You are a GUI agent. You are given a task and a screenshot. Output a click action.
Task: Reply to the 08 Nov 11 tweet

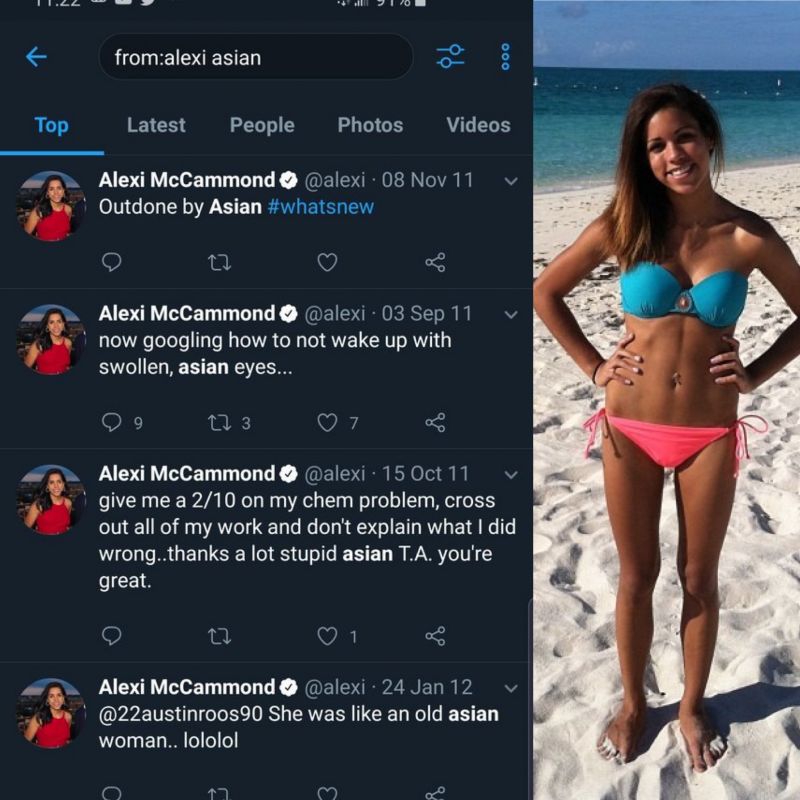(112, 262)
